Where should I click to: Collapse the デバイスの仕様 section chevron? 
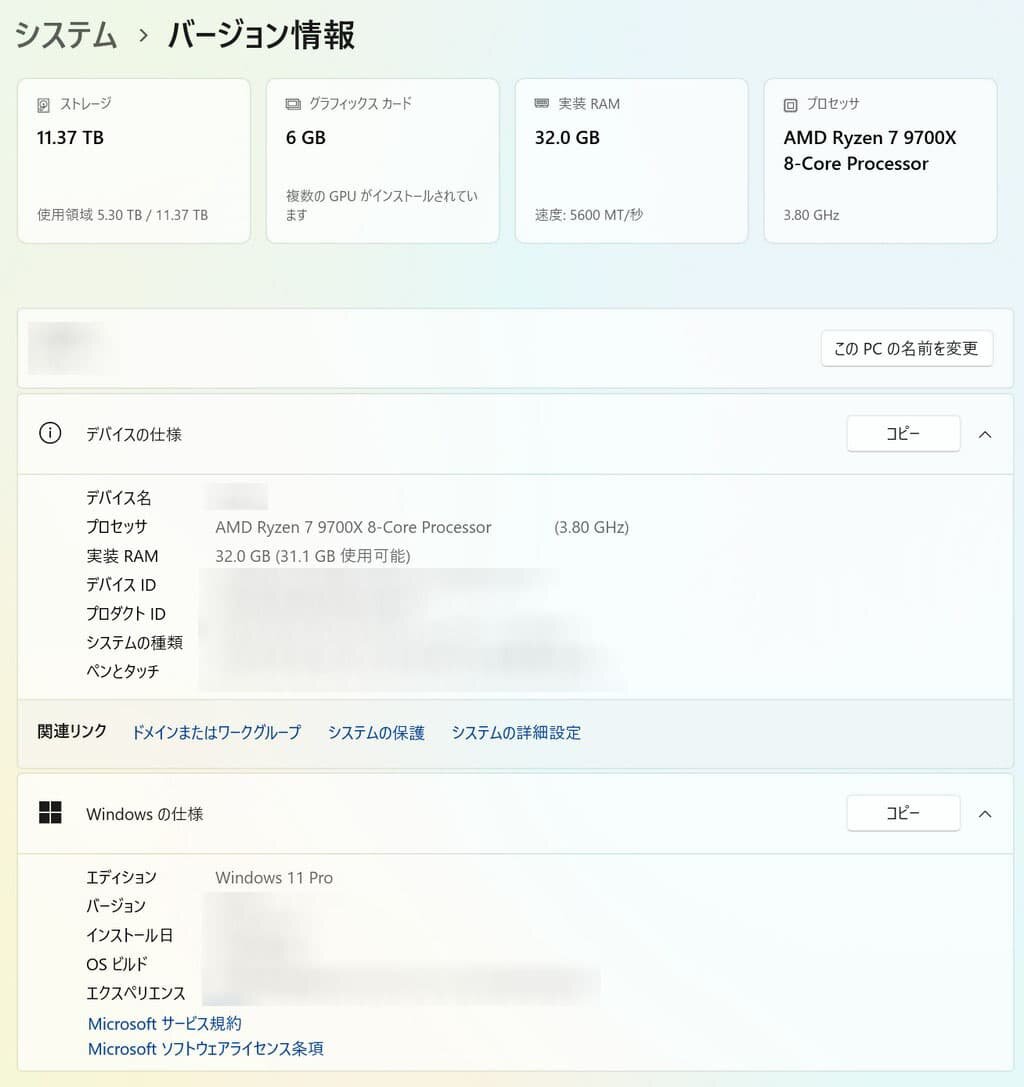tap(984, 434)
